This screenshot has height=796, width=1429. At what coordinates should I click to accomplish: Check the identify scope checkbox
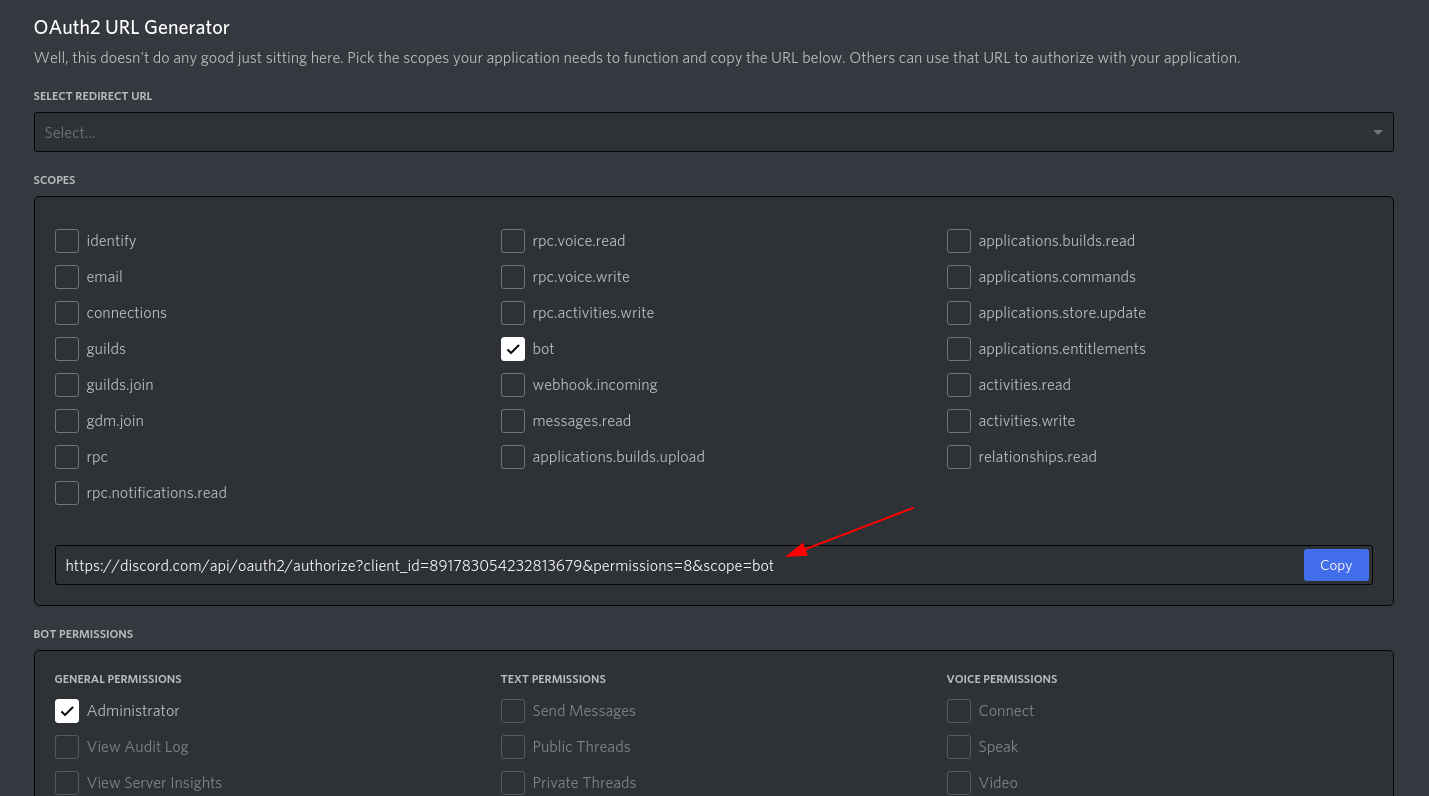coord(67,241)
